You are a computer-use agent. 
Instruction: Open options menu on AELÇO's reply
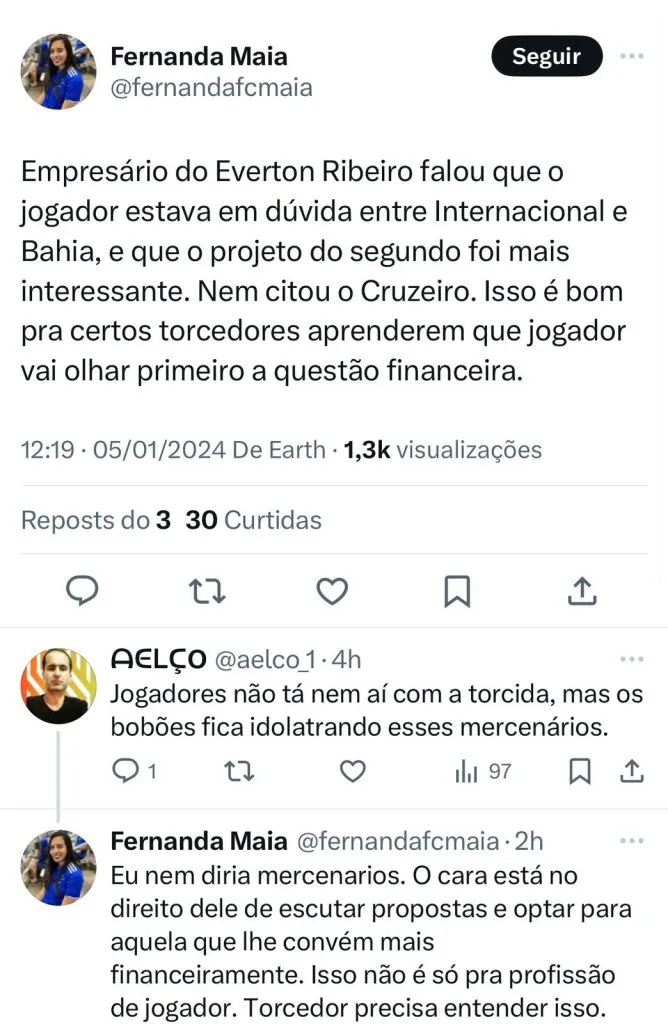632,660
